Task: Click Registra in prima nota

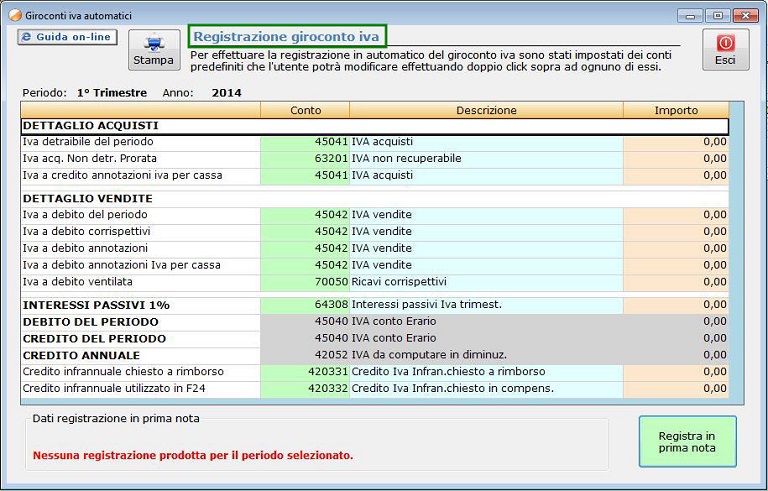Action: point(687,442)
